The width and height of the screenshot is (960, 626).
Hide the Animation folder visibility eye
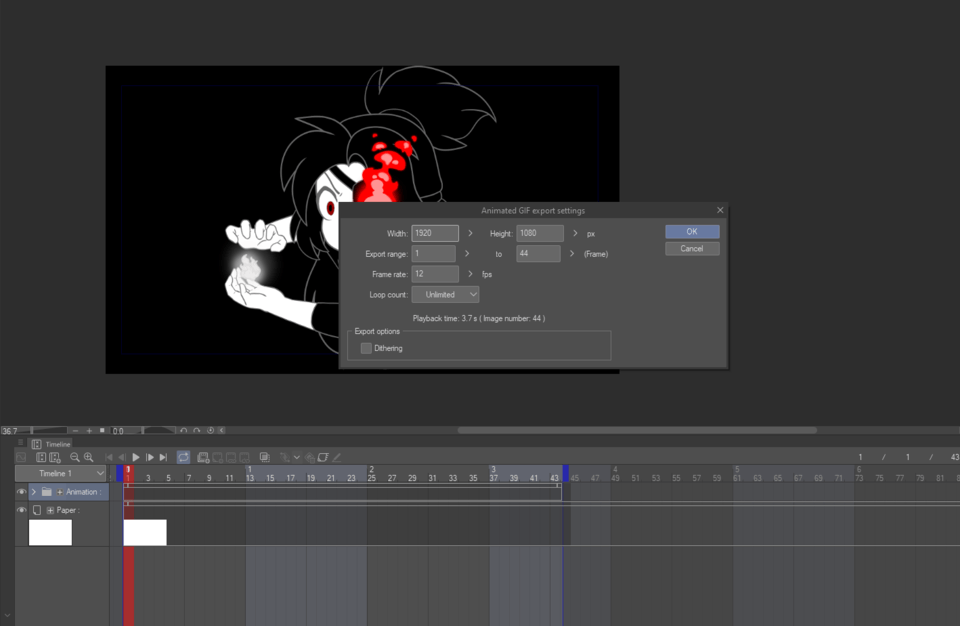pos(21,492)
